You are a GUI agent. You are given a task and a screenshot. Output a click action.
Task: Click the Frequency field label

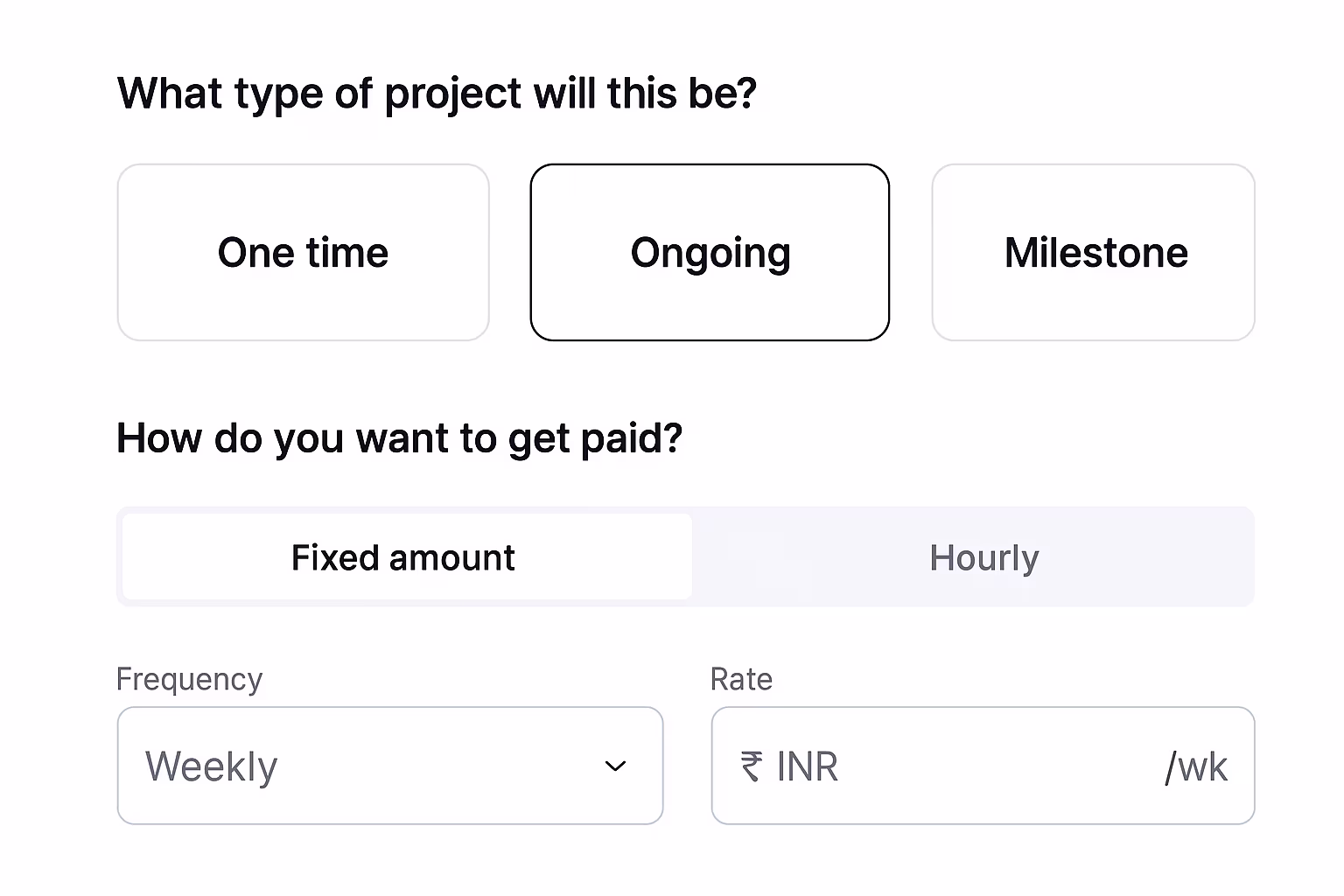coord(189,679)
